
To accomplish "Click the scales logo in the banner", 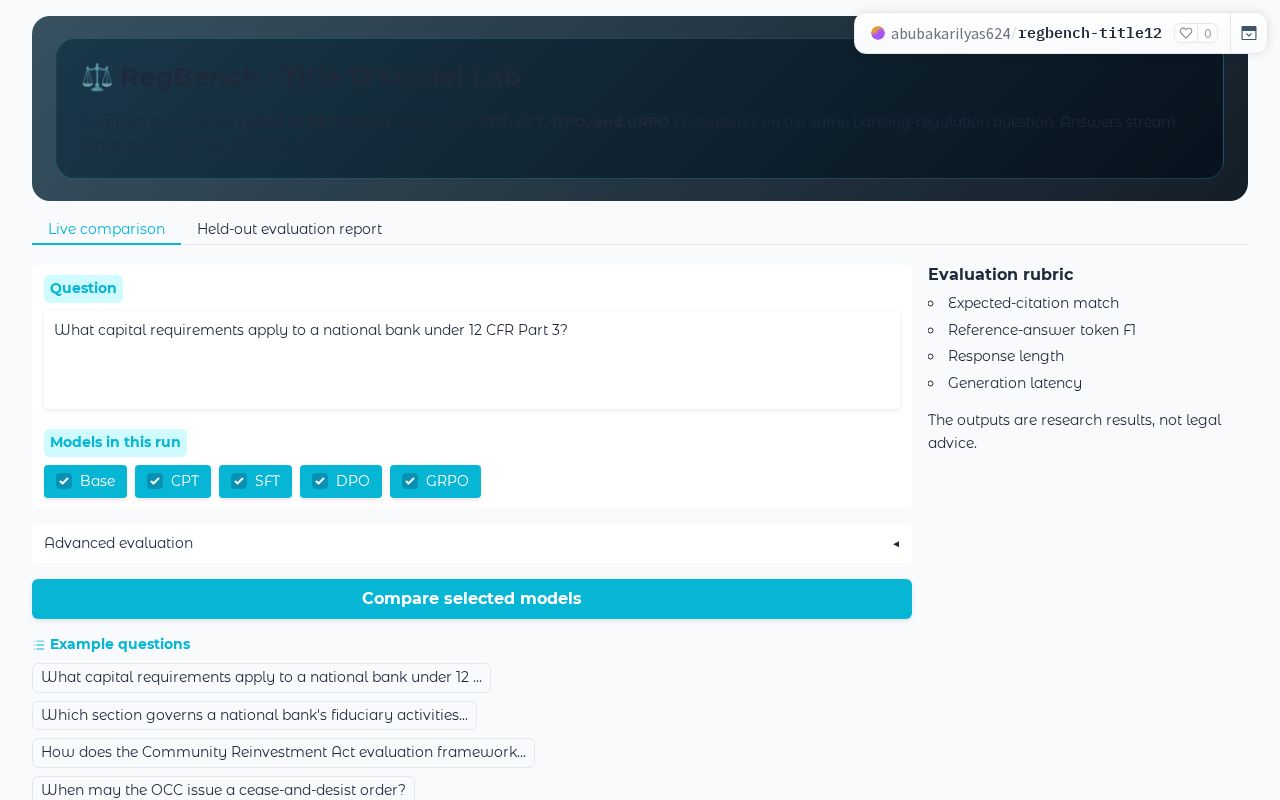I will [x=97, y=77].
